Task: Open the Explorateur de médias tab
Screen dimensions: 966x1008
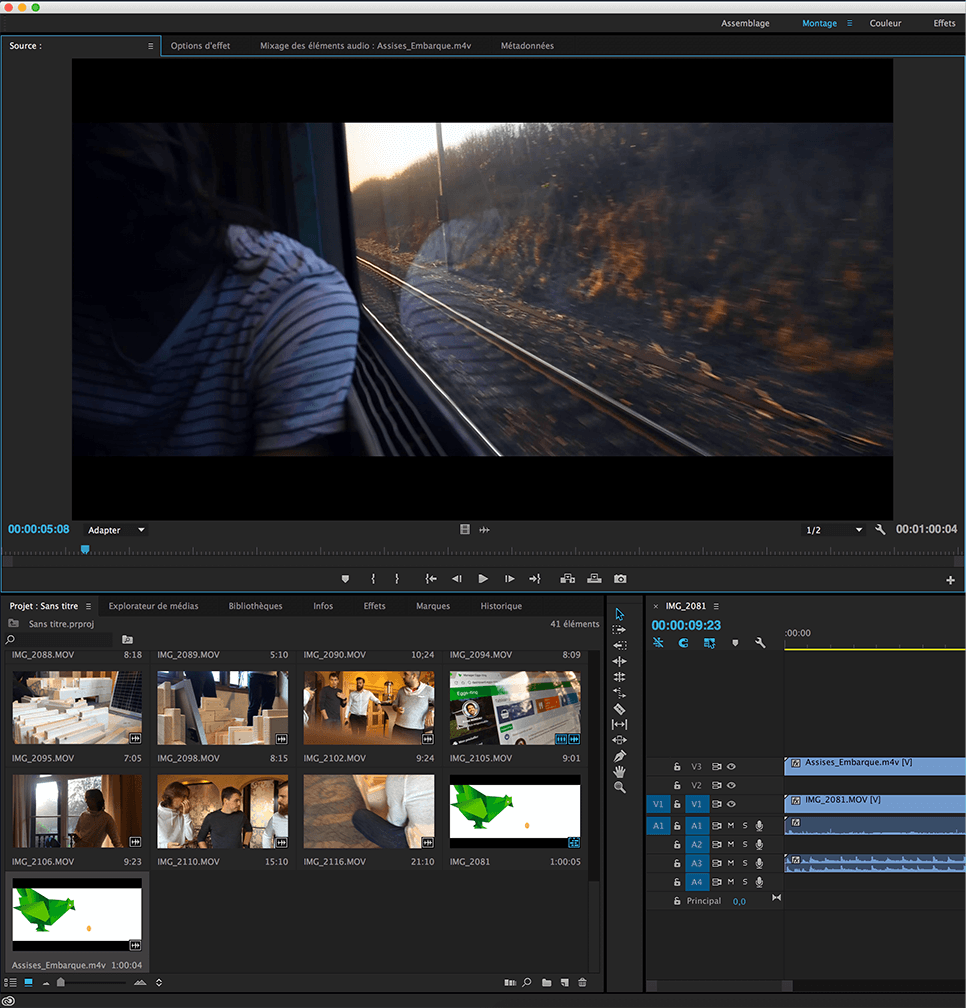Action: 153,606
